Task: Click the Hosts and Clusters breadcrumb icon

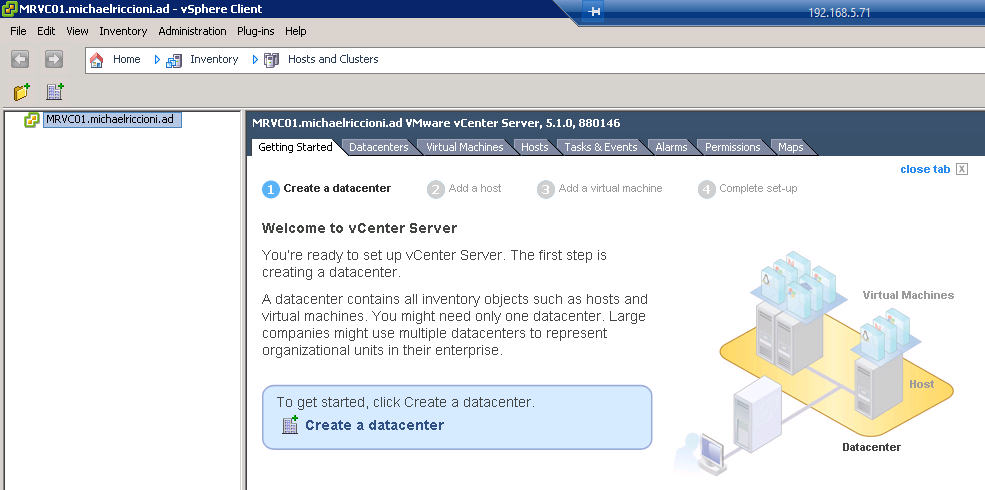Action: (x=271, y=60)
